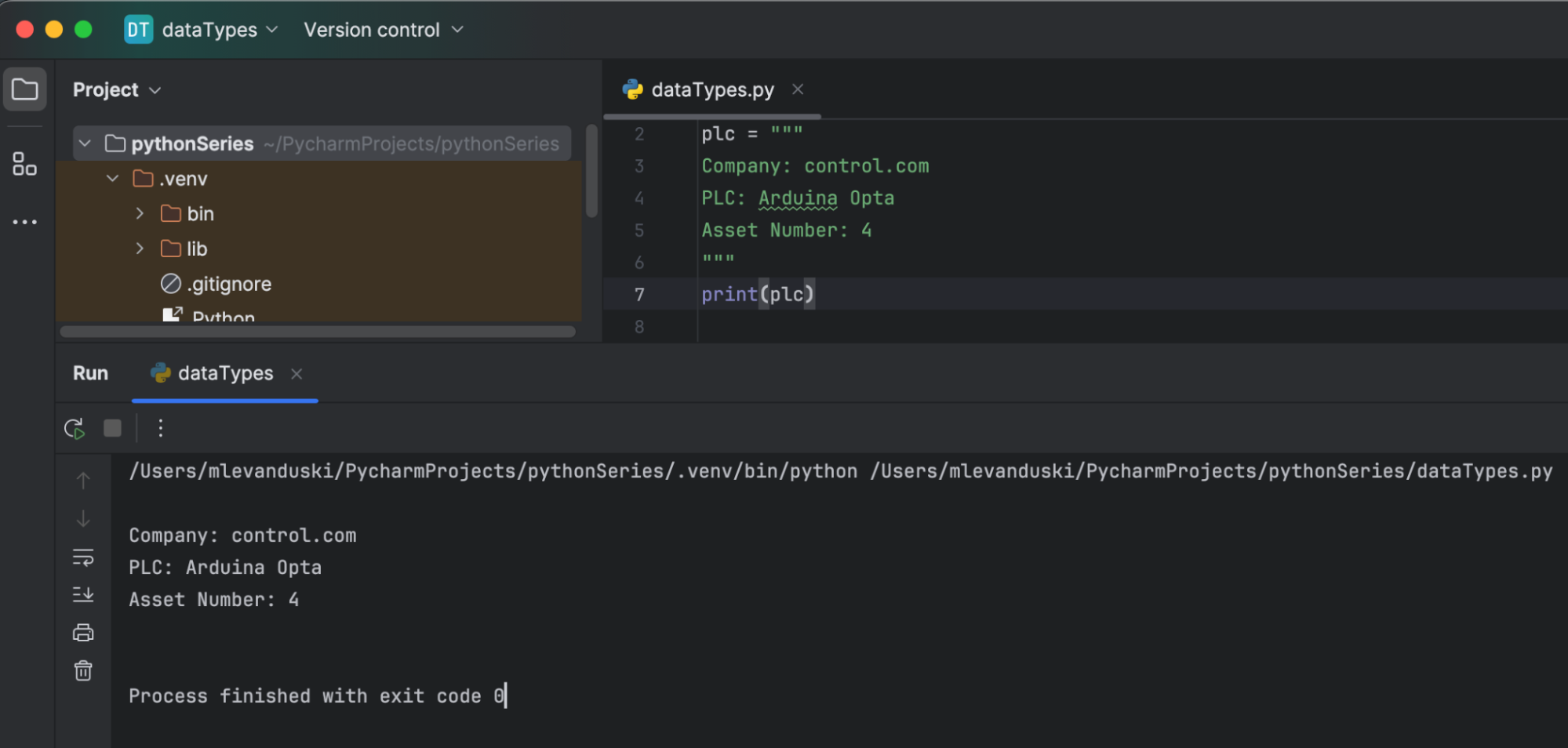Screen dimensions: 1568x748
Task: Open dataTypes project dropdown
Action: pyautogui.click(x=220, y=30)
